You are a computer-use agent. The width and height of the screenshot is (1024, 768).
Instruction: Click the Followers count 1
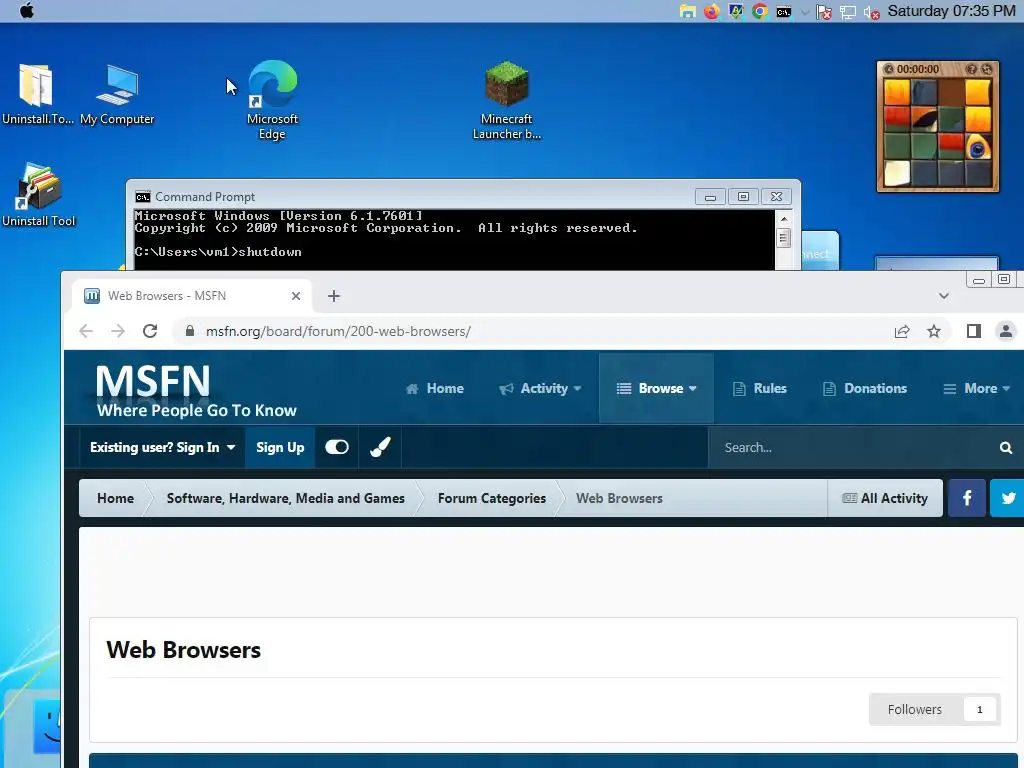[x=980, y=709]
